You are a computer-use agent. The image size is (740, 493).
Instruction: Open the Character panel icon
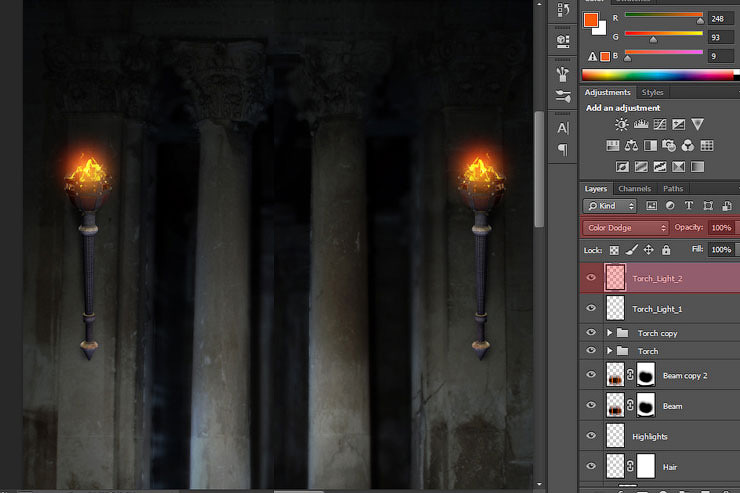(x=563, y=128)
